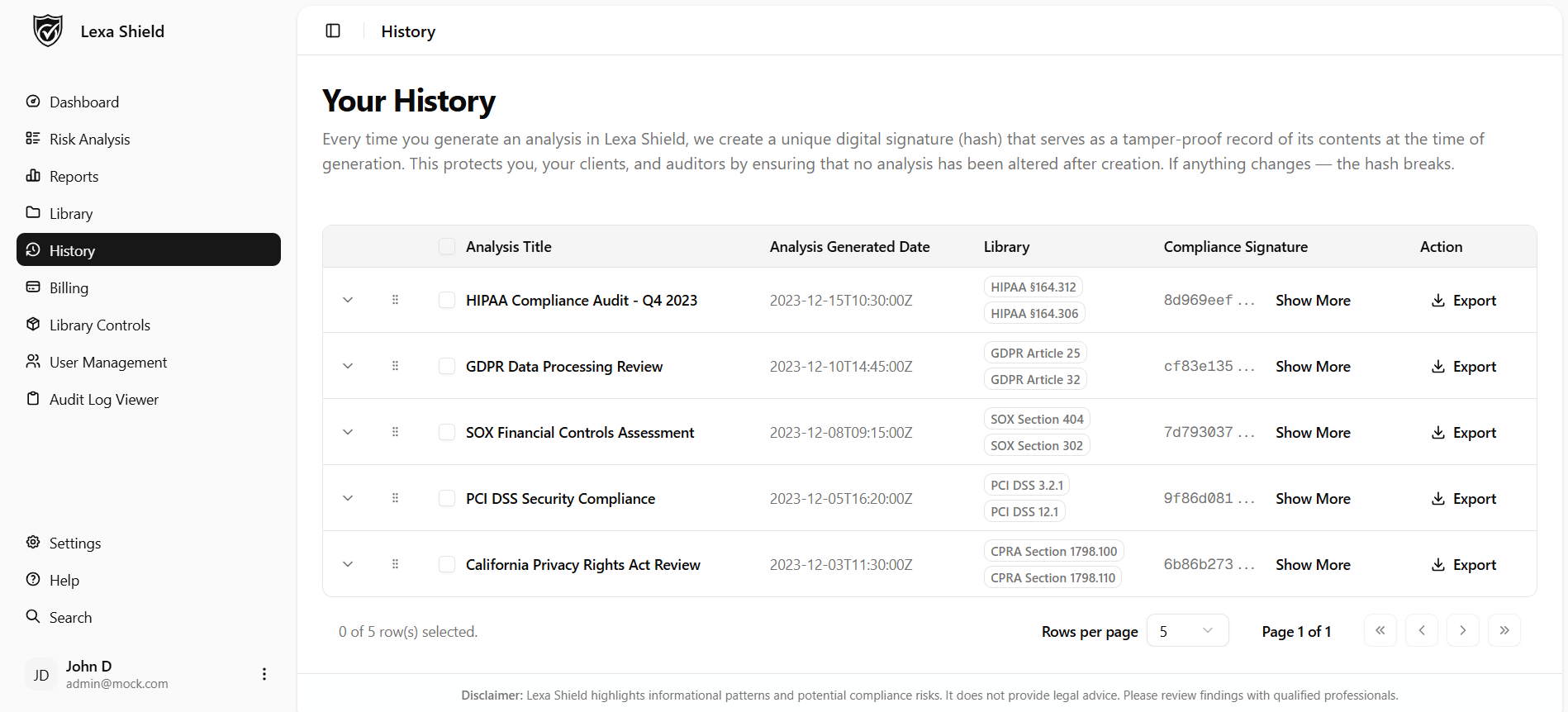Image resolution: width=1568 pixels, height=712 pixels.
Task: Click the Billing card icon in sidebar
Action: coord(33,287)
